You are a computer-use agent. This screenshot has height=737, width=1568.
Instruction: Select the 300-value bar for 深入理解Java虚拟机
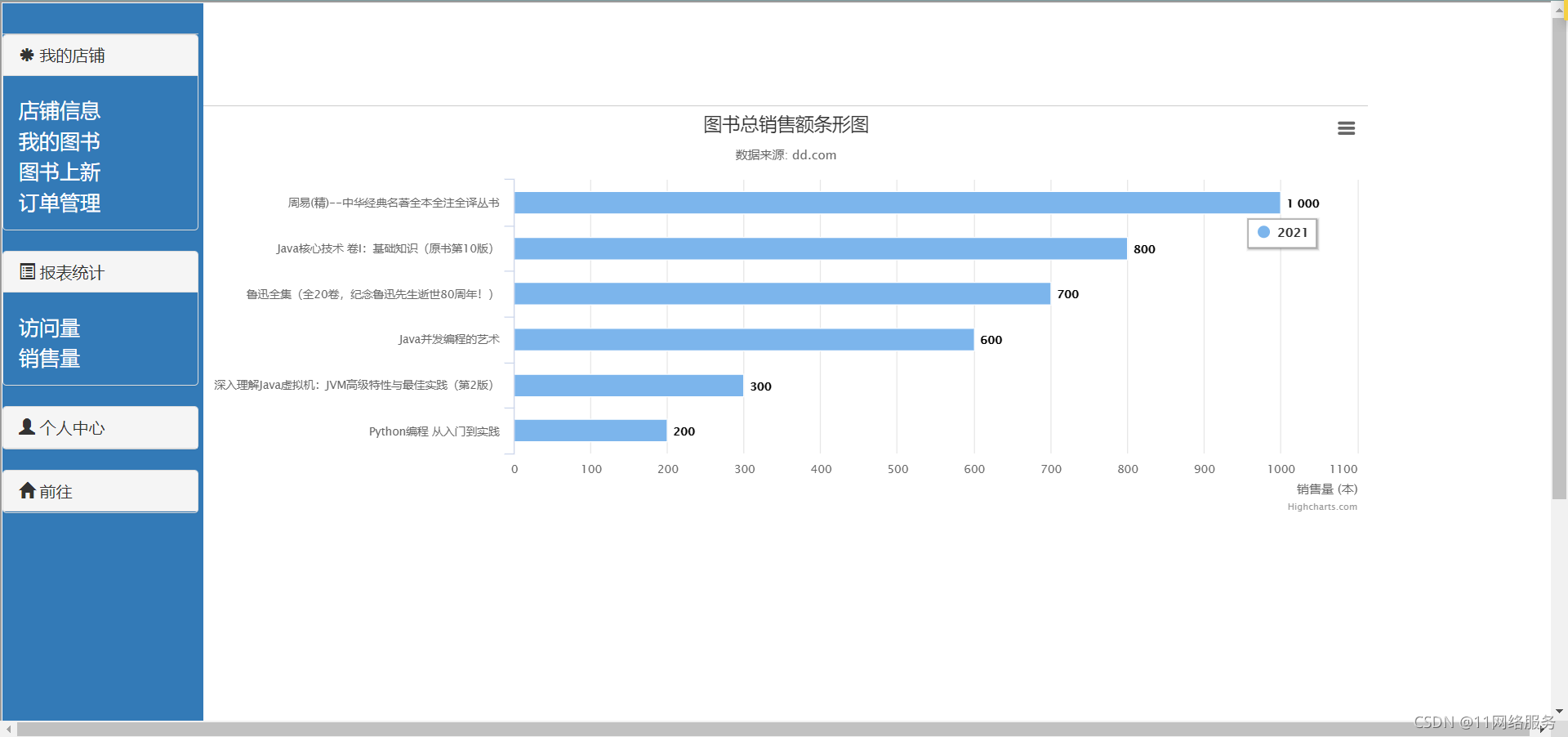pyautogui.click(x=629, y=386)
